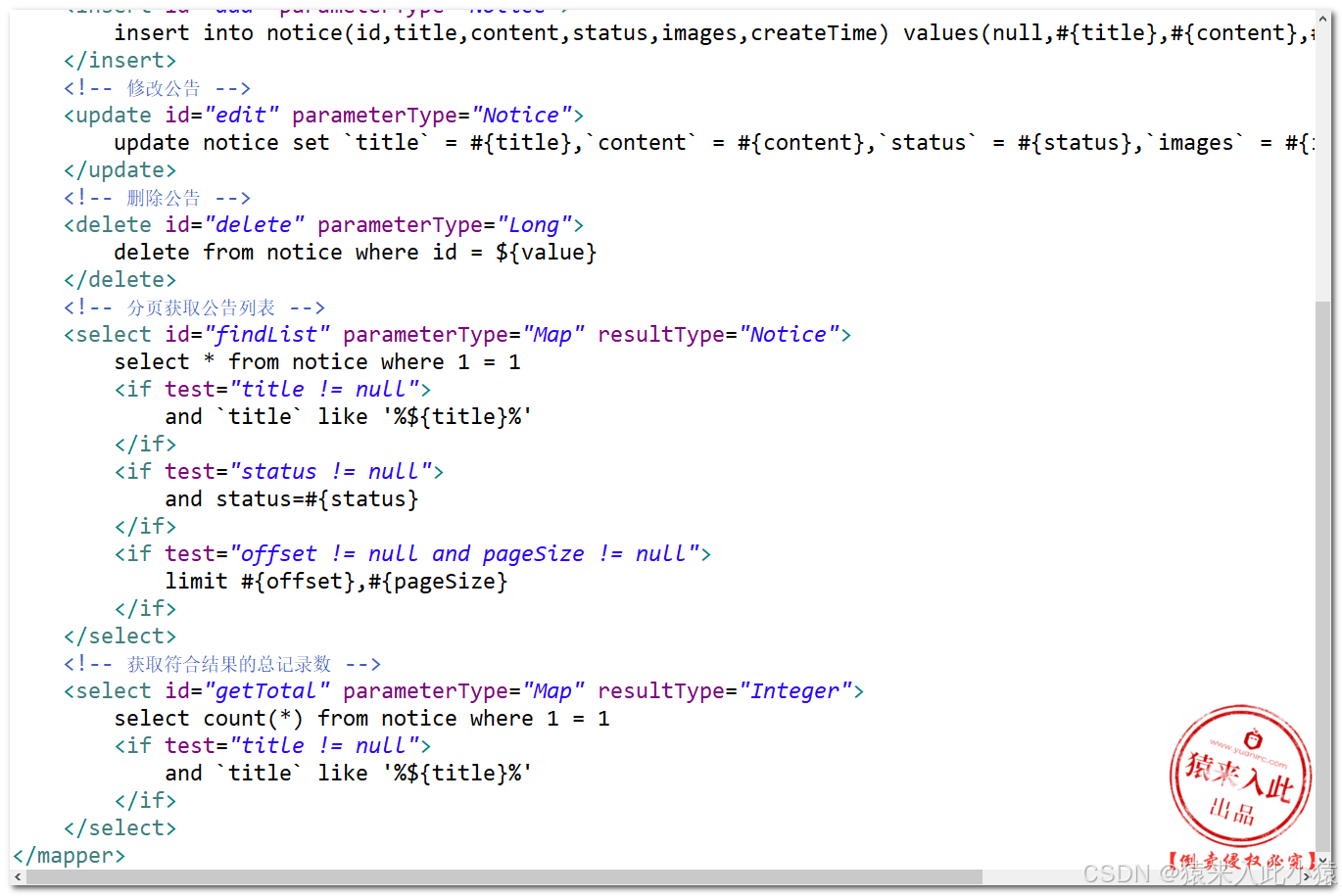This screenshot has width=1342, height=896.
Task: Click the tag '<select id="getTotal"...'
Action: click(x=464, y=691)
